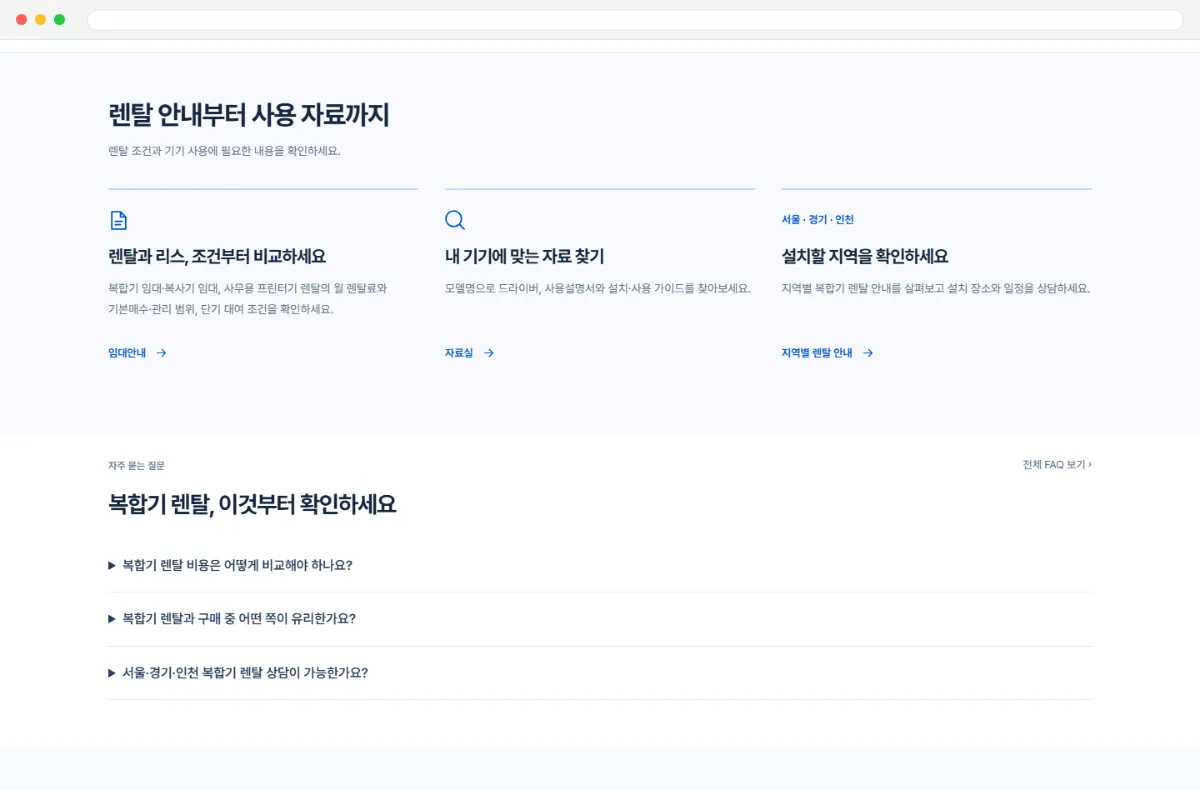The height and width of the screenshot is (790, 1200).
Task: Expand the 서울·경기·인천 복합기 렌탈 상담이 가능한가요 question
Action: (600, 673)
